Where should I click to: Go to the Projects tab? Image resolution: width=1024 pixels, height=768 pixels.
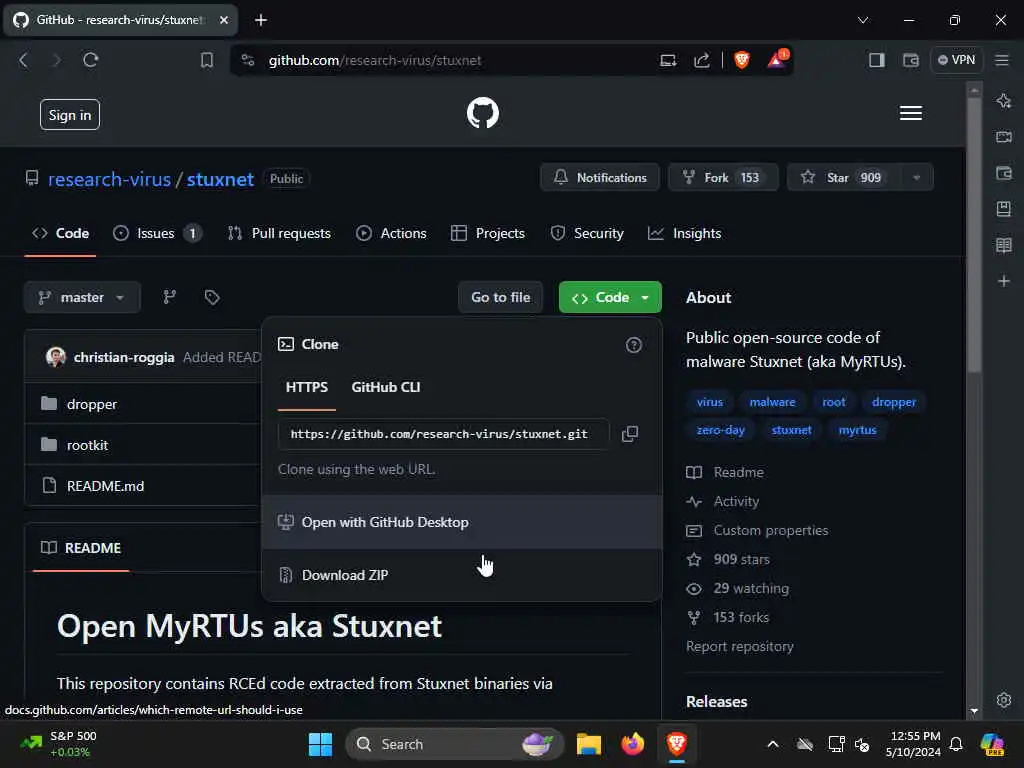(488, 233)
